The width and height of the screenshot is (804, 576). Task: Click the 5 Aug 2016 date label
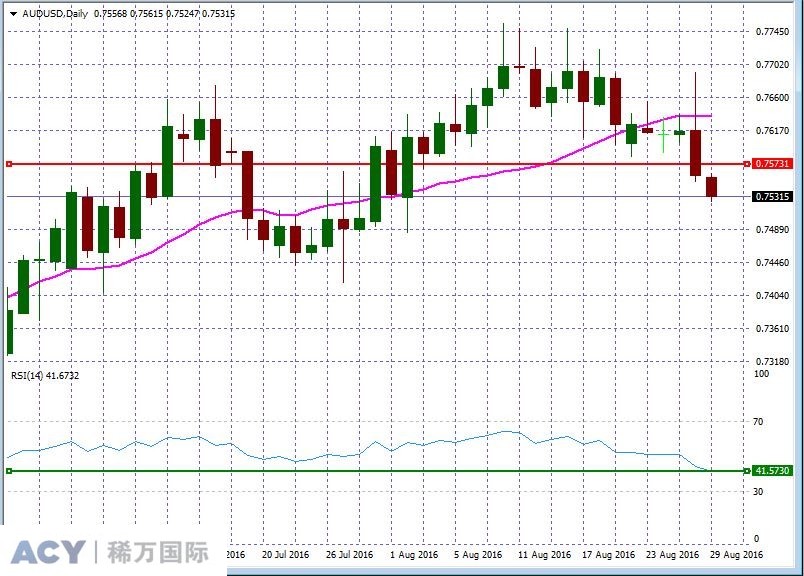tap(478, 554)
